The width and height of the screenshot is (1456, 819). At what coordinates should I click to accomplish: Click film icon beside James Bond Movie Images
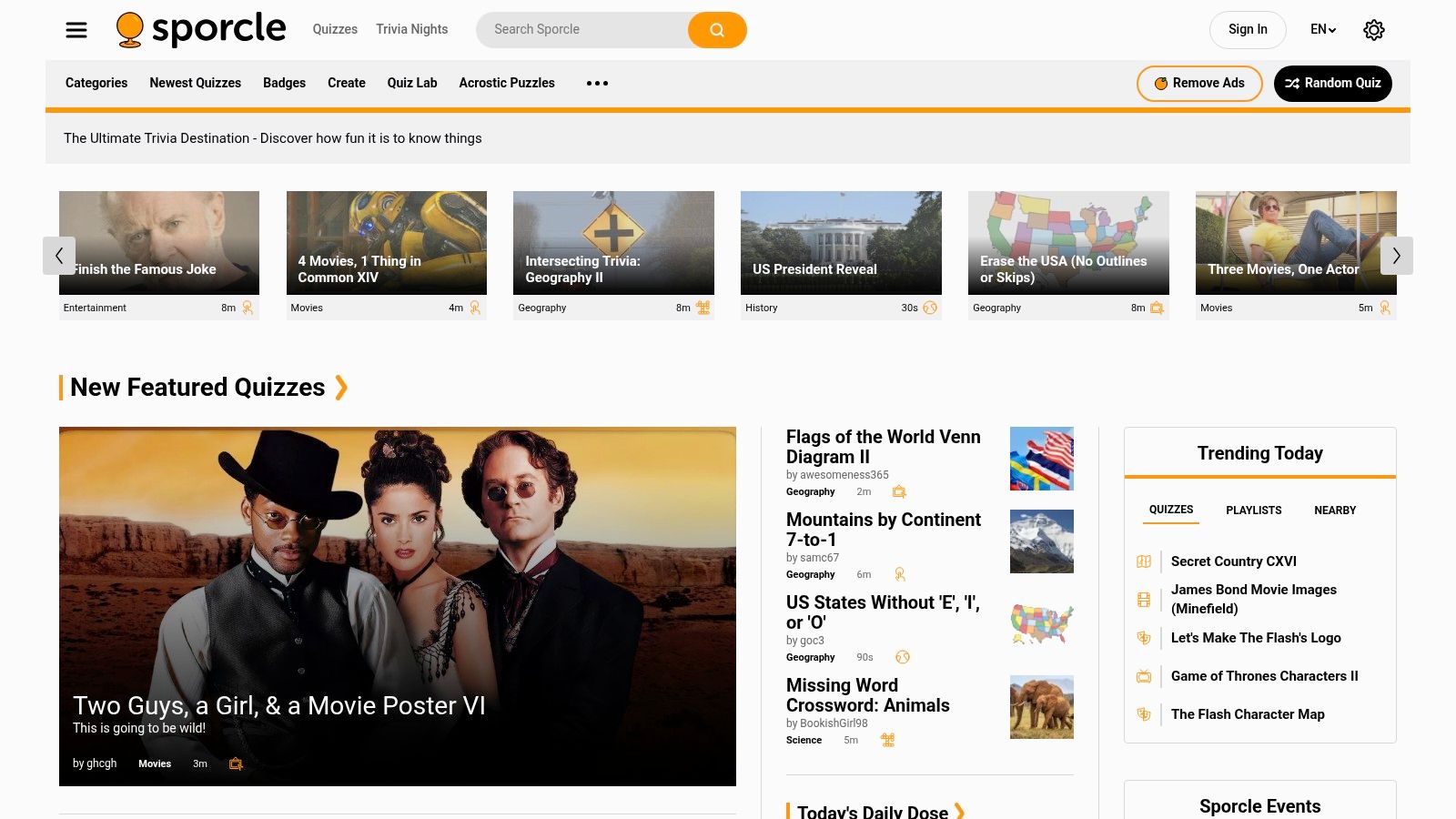(1144, 600)
